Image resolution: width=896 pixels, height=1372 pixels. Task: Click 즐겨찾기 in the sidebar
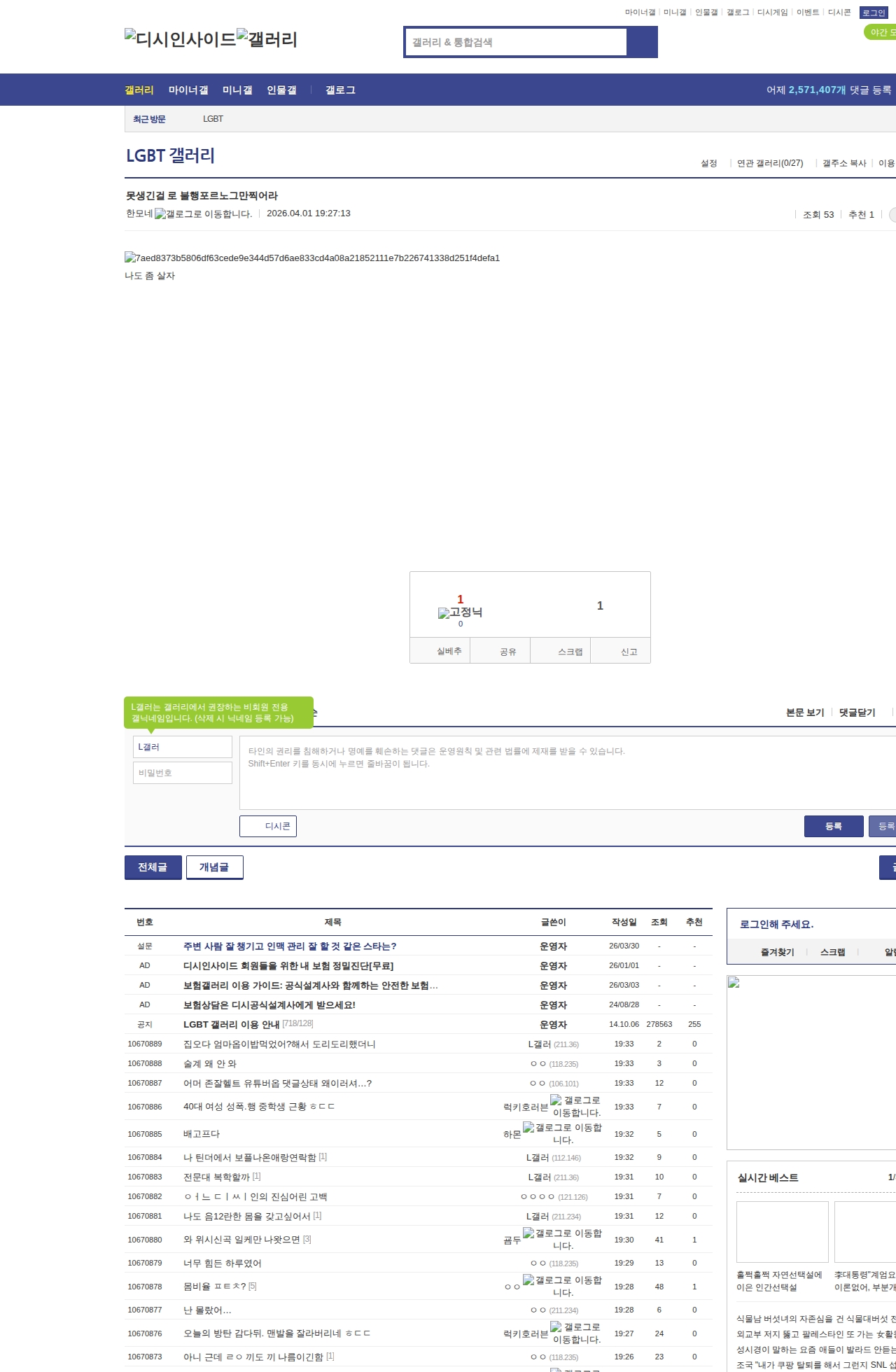pos(778,952)
